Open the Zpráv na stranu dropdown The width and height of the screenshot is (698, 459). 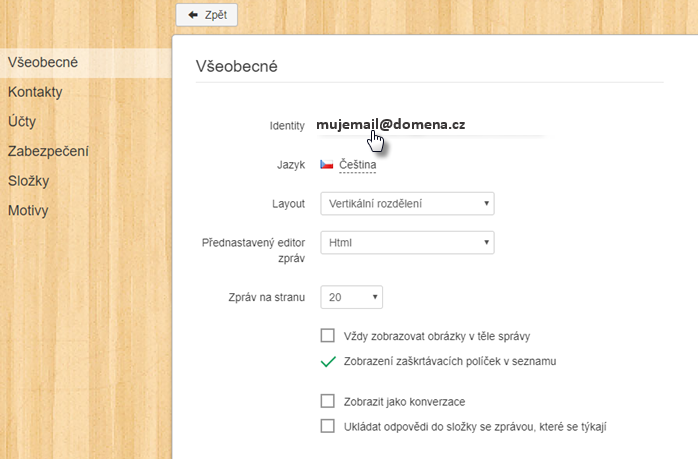(352, 297)
